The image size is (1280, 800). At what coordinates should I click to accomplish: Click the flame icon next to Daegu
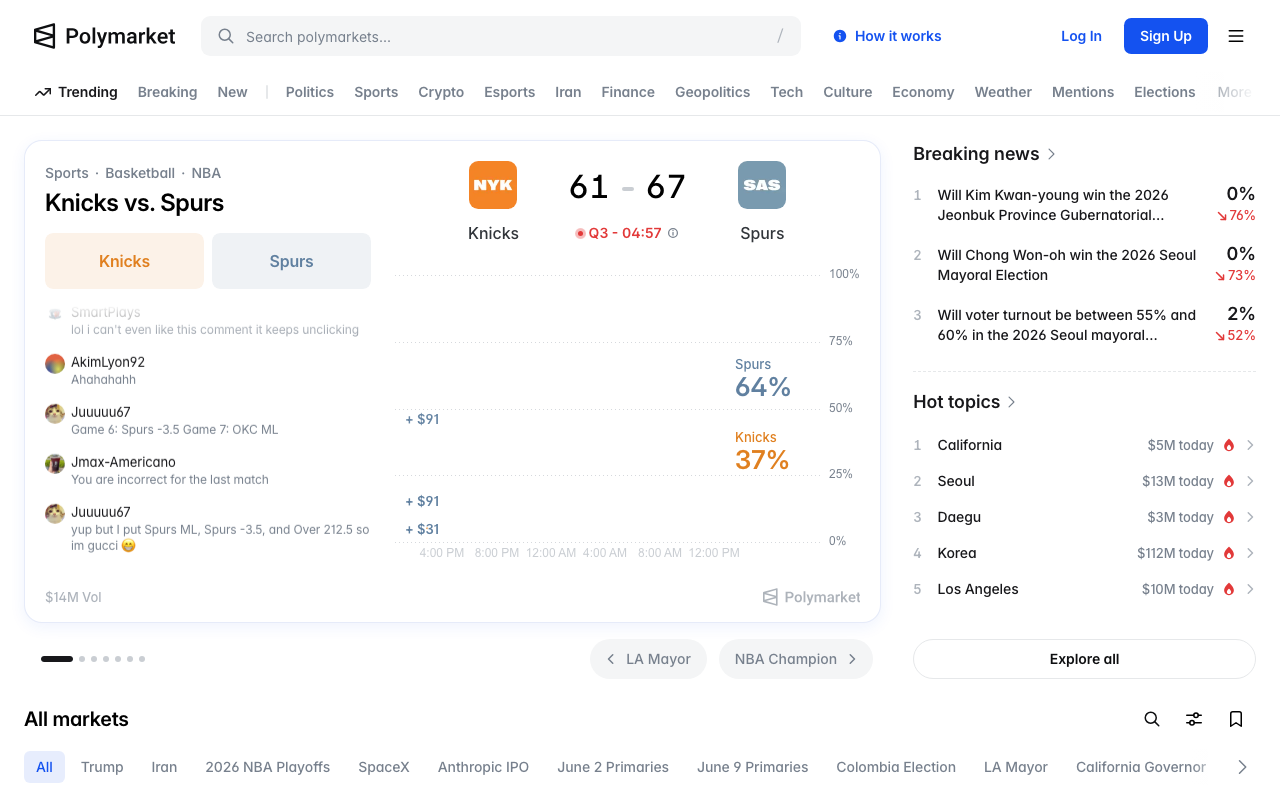[x=1229, y=517]
